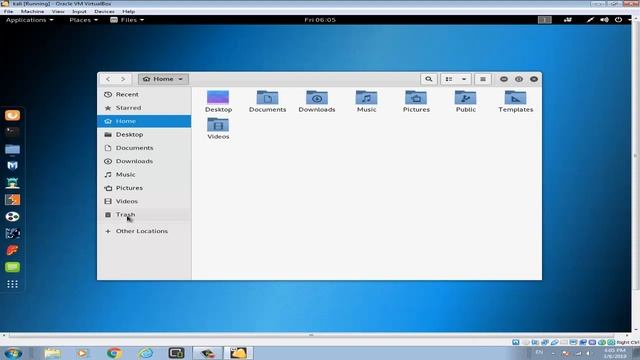Open VirtualBox Devices menu

tap(104, 11)
